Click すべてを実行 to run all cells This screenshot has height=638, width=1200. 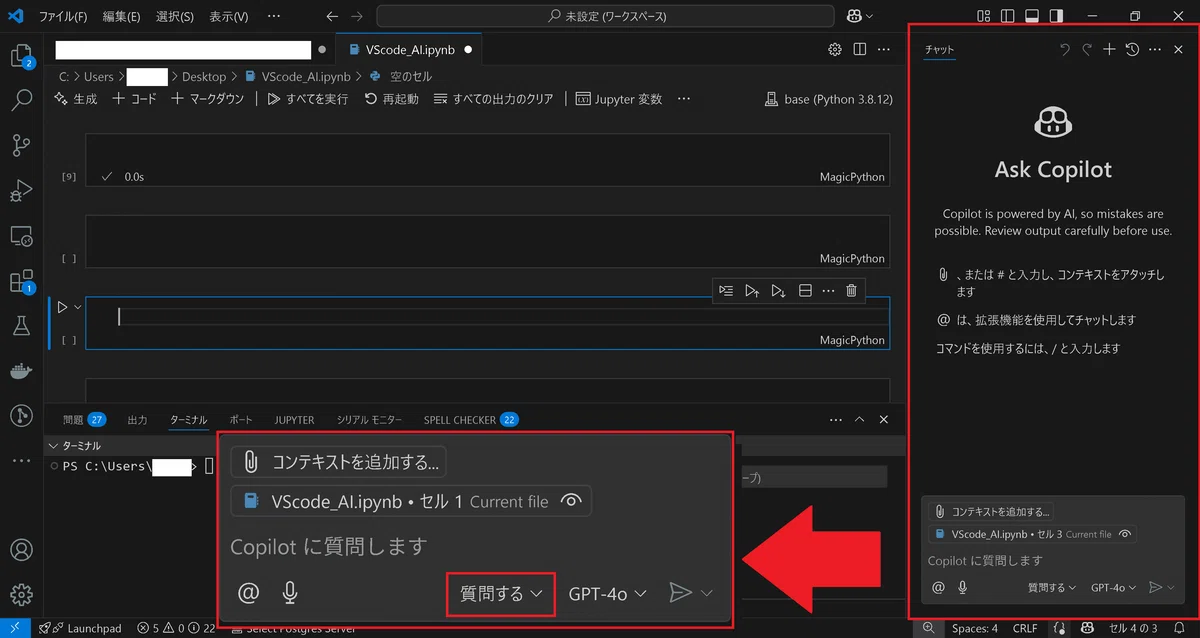pyautogui.click(x=308, y=99)
